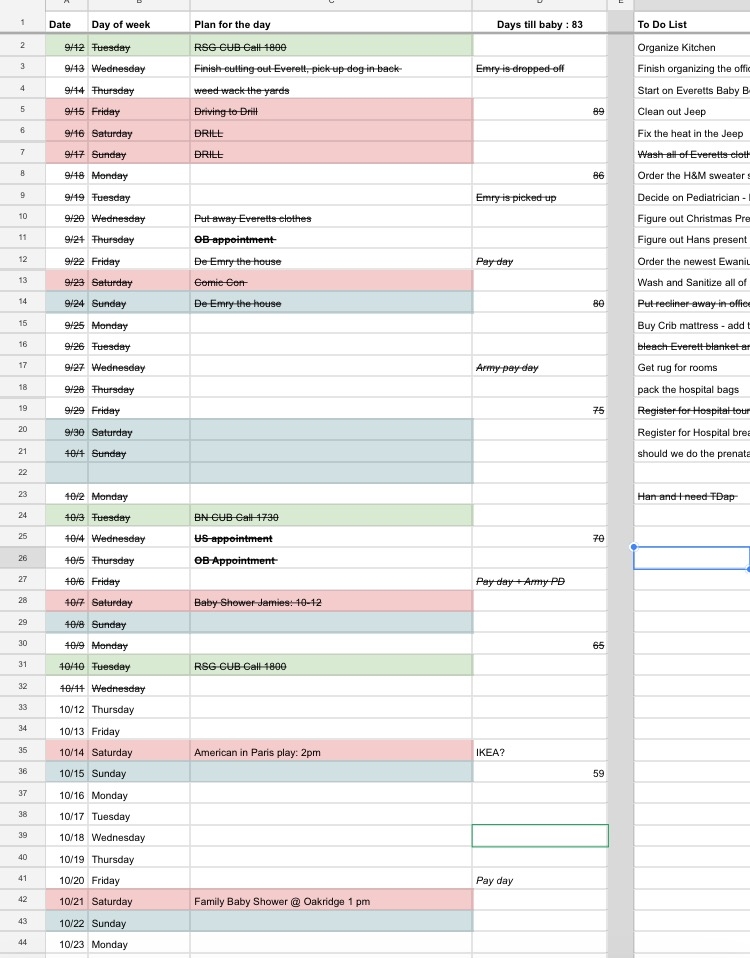
Task: Select the 'Thursday' cell on 10/19
Action: [x=139, y=859]
